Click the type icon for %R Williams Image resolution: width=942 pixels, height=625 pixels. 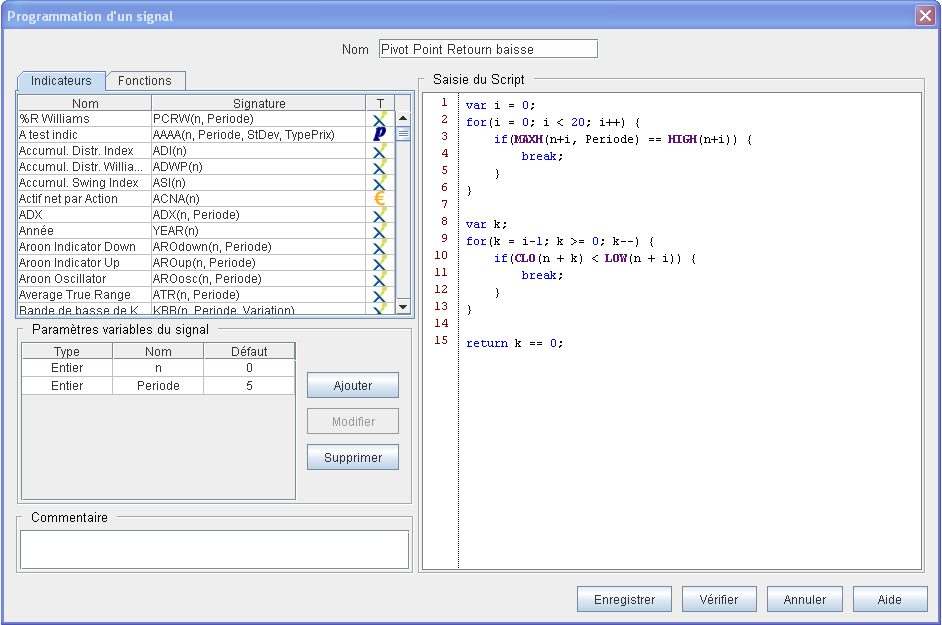[379, 119]
